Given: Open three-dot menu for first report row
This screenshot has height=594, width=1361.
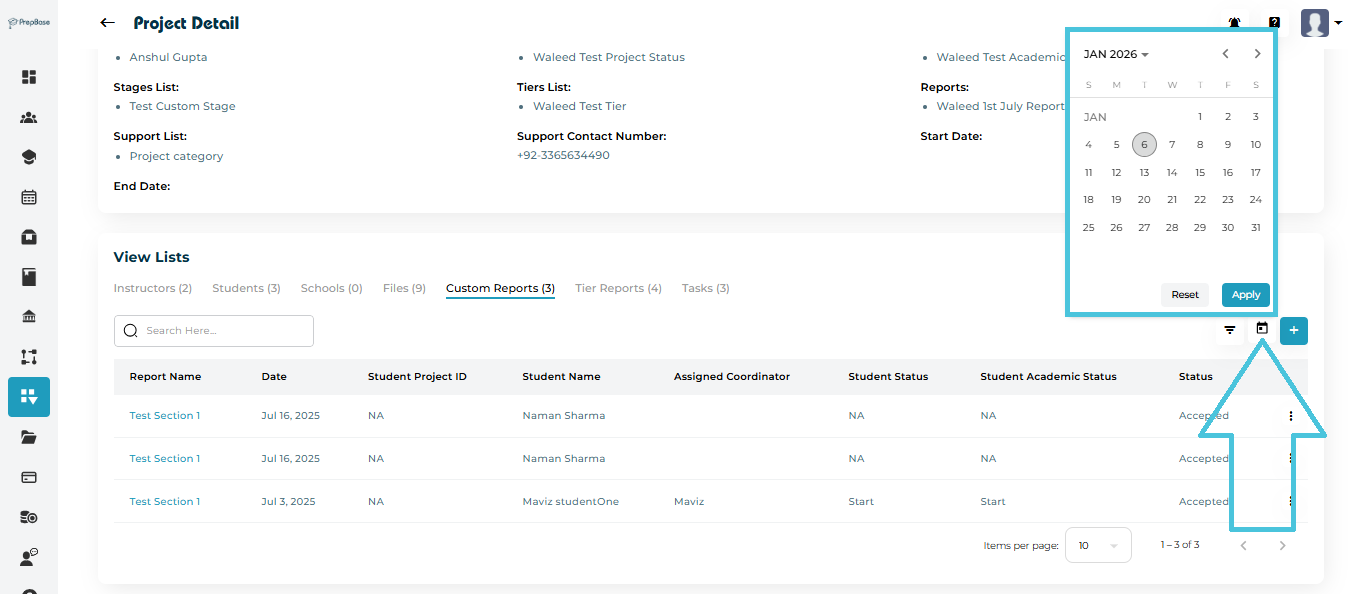Looking at the screenshot, I should [1291, 416].
